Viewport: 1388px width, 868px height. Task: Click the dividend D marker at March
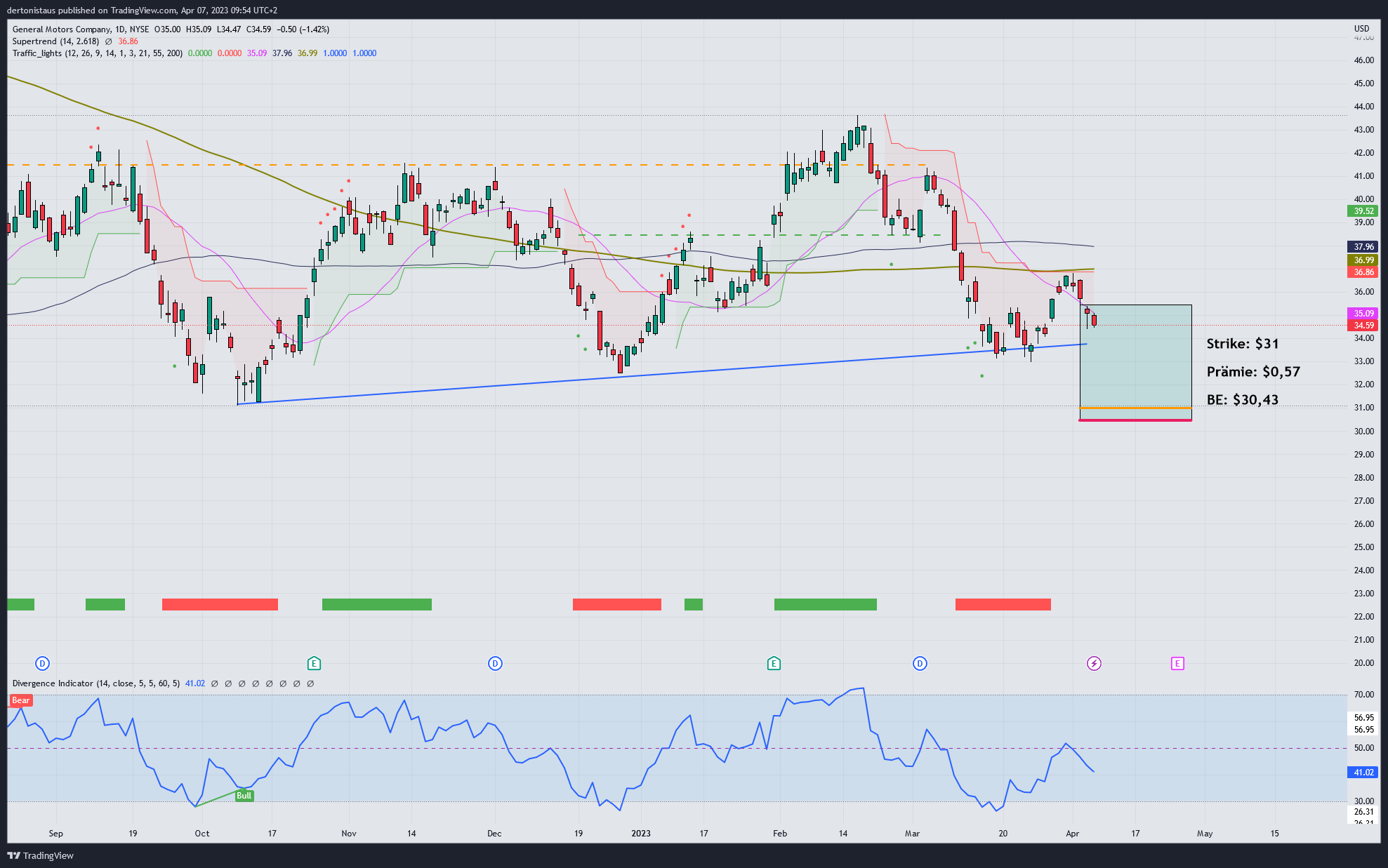click(920, 663)
